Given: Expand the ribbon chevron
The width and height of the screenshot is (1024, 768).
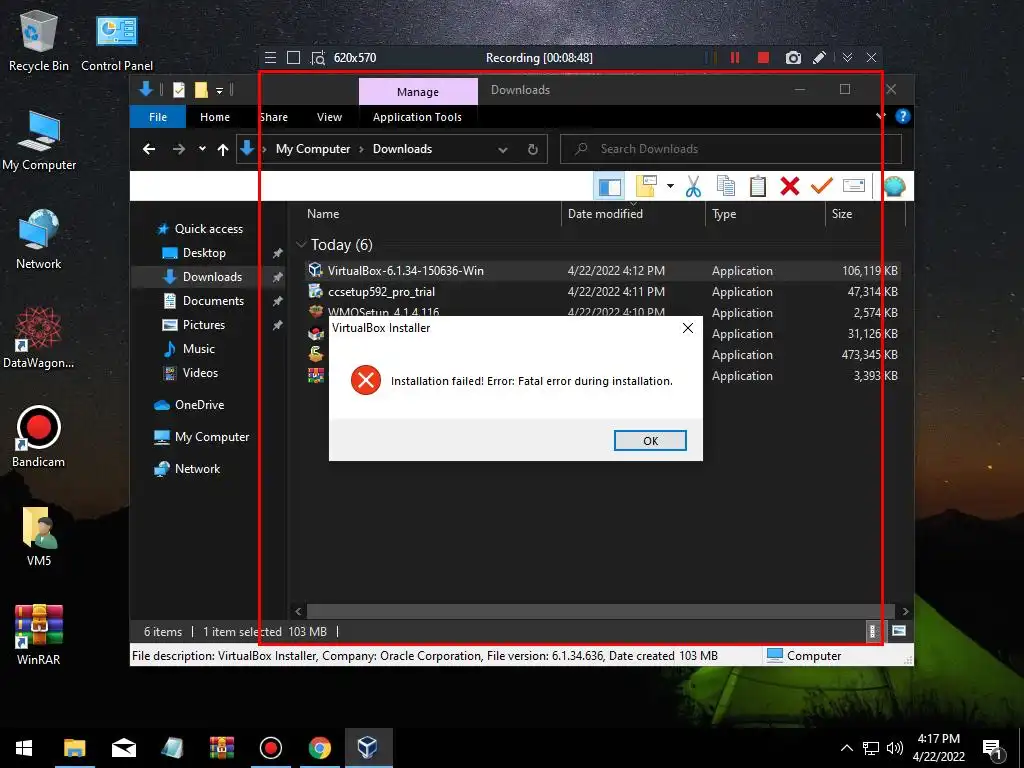Looking at the screenshot, I should pyautogui.click(x=881, y=116).
